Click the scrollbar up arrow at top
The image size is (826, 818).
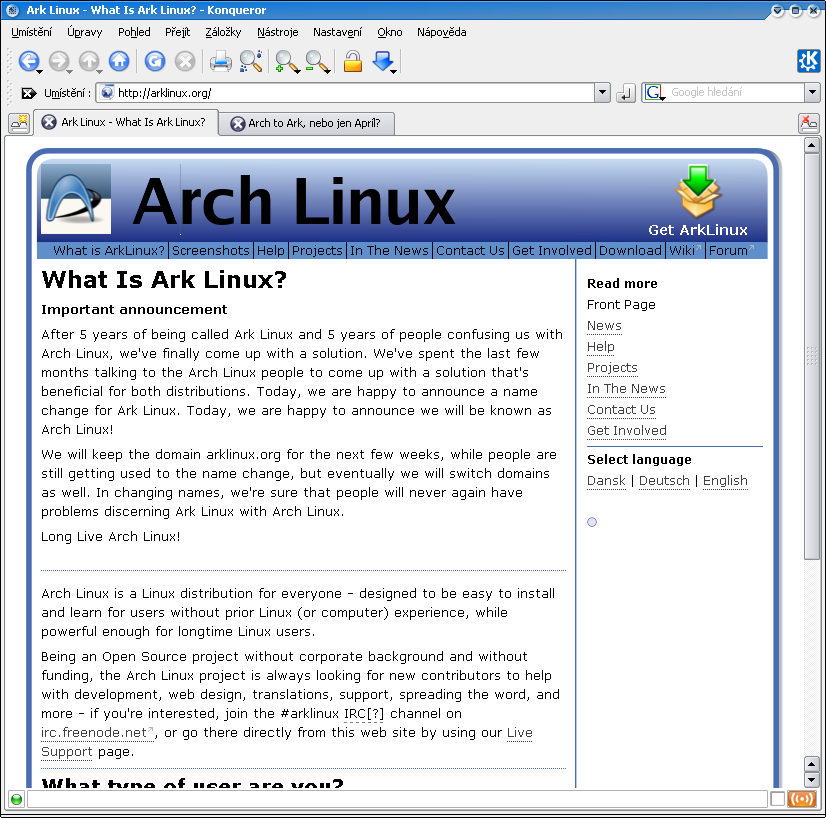812,145
